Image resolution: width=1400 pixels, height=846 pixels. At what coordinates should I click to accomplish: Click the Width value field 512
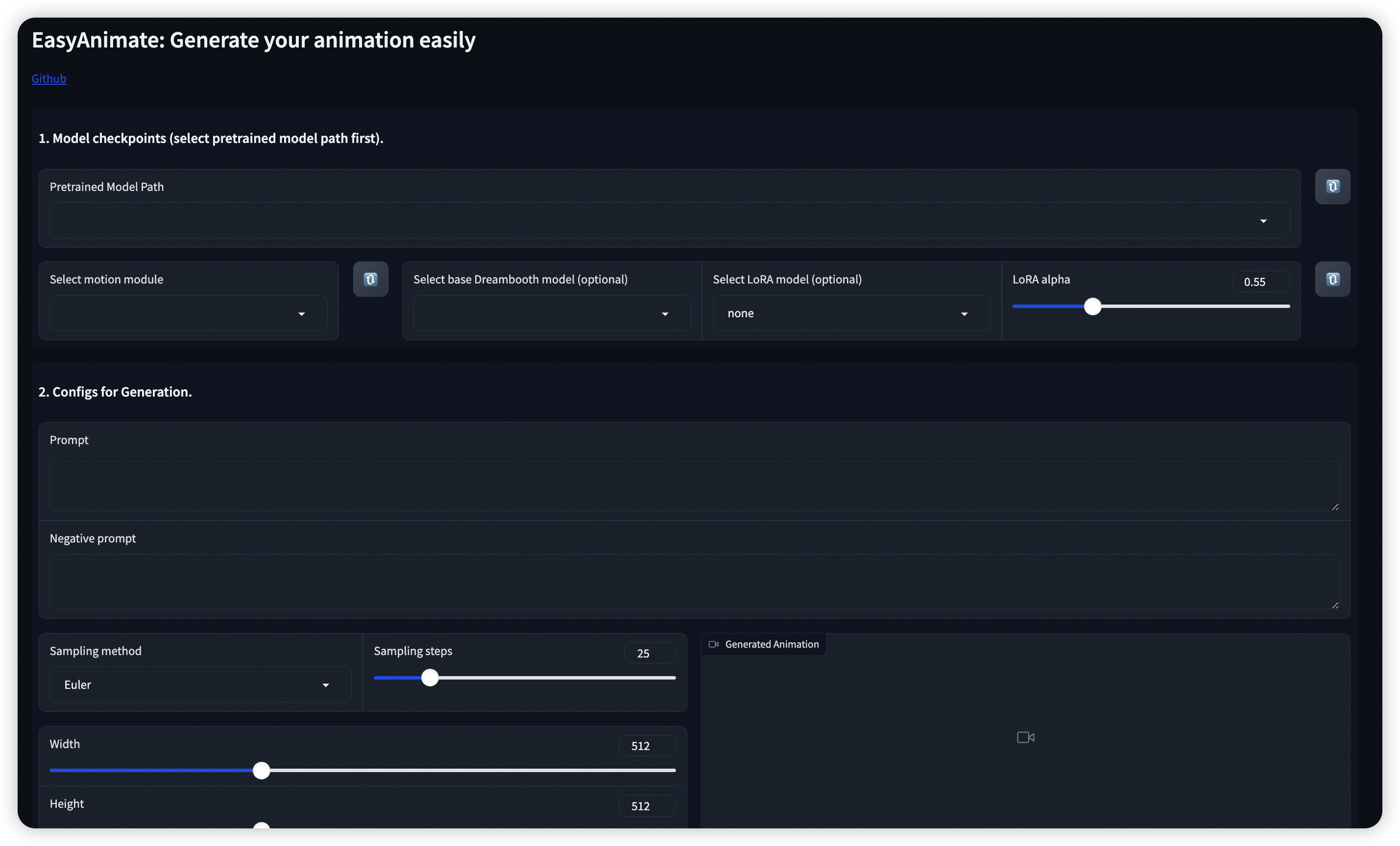pos(647,746)
